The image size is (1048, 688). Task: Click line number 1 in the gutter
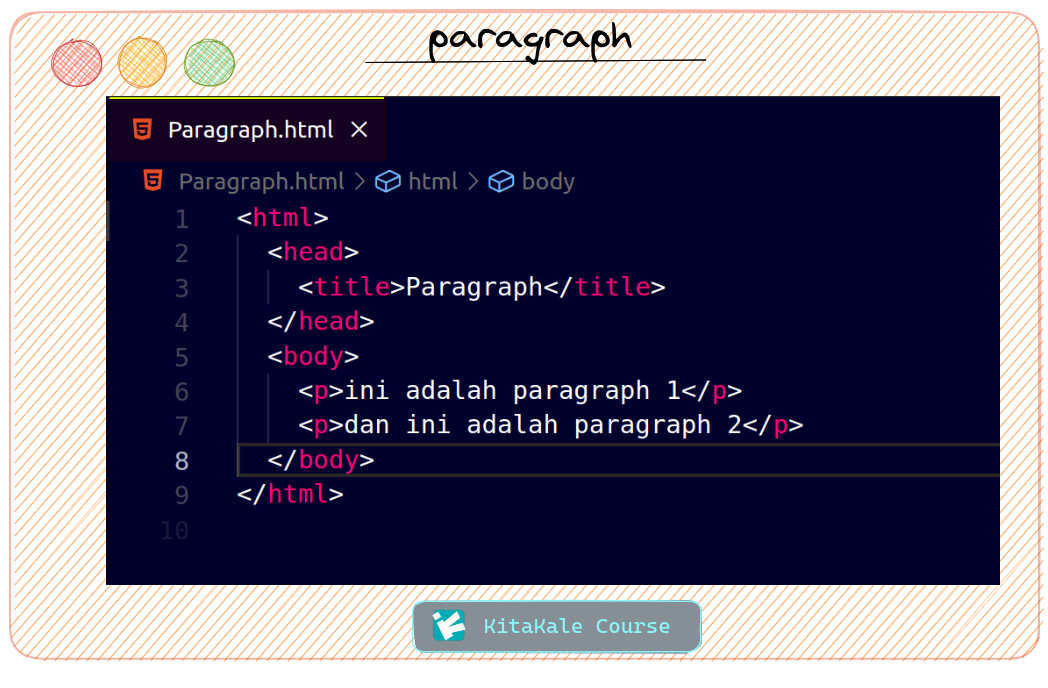pyautogui.click(x=182, y=219)
